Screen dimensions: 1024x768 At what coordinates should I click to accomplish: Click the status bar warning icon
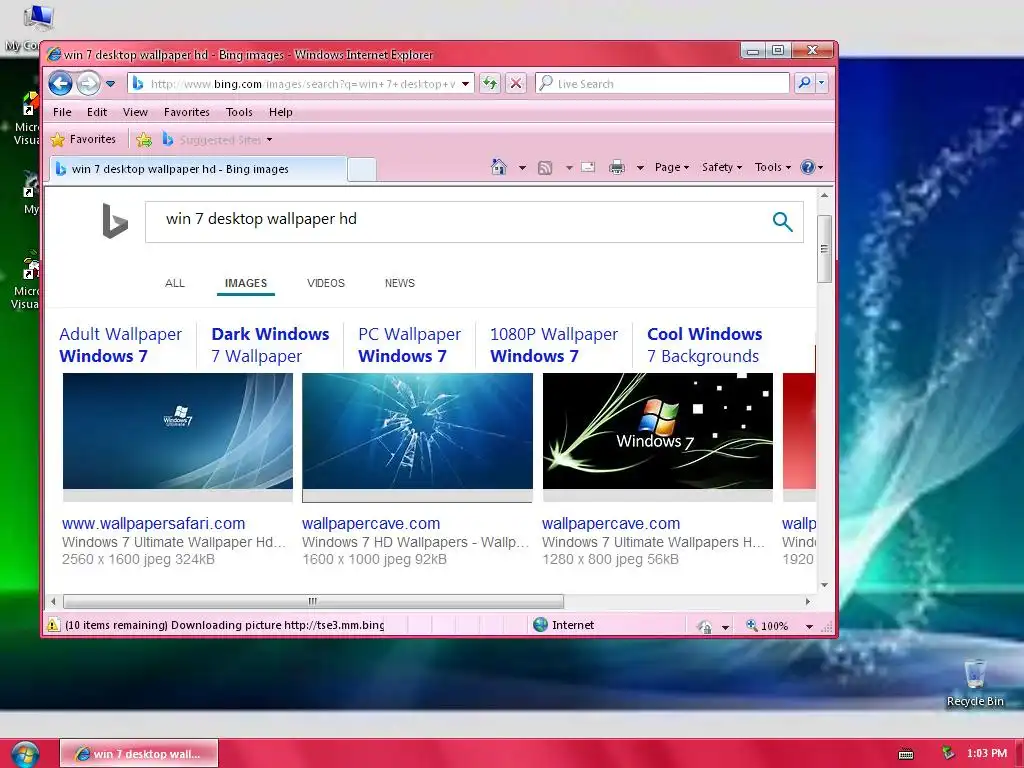(53, 625)
